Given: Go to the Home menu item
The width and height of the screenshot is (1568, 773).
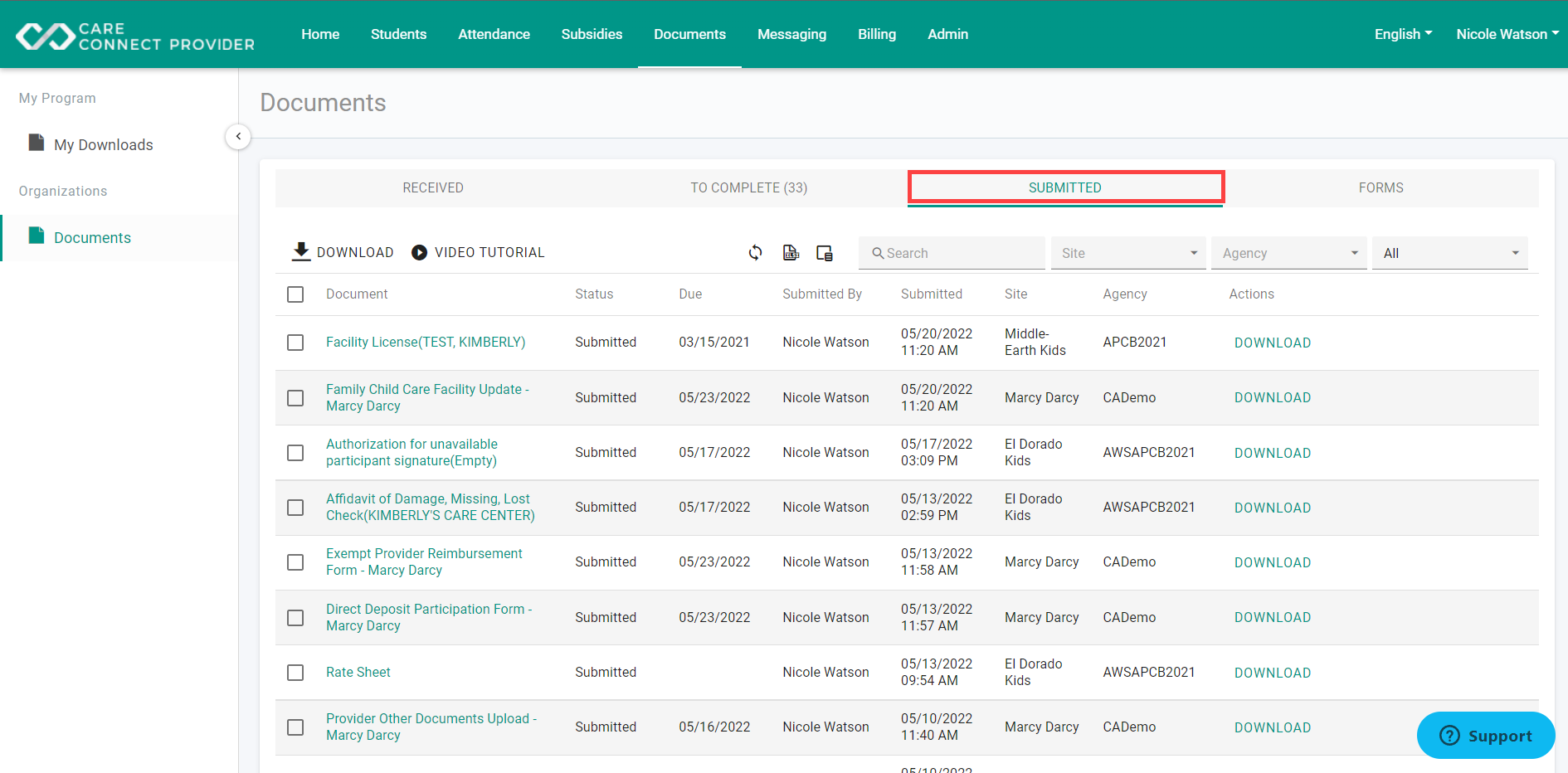Looking at the screenshot, I should [320, 34].
